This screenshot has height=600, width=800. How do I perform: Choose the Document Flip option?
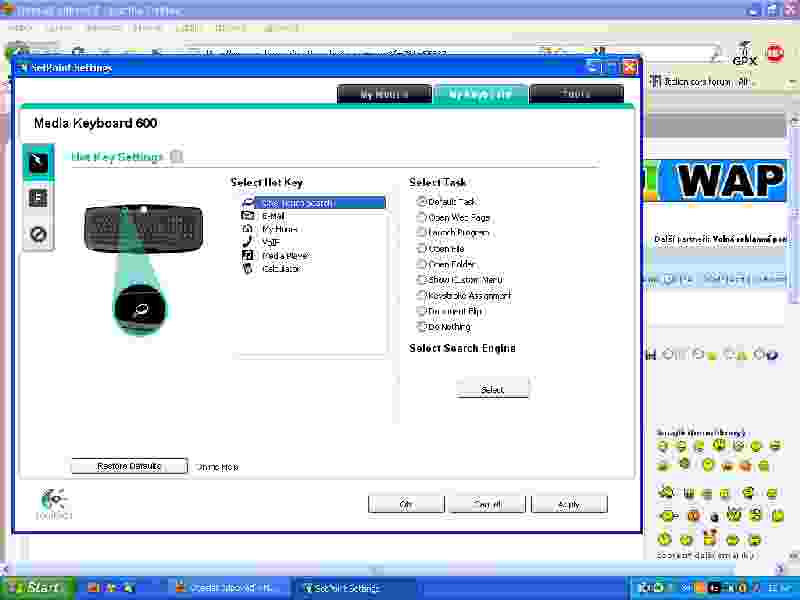(x=421, y=311)
